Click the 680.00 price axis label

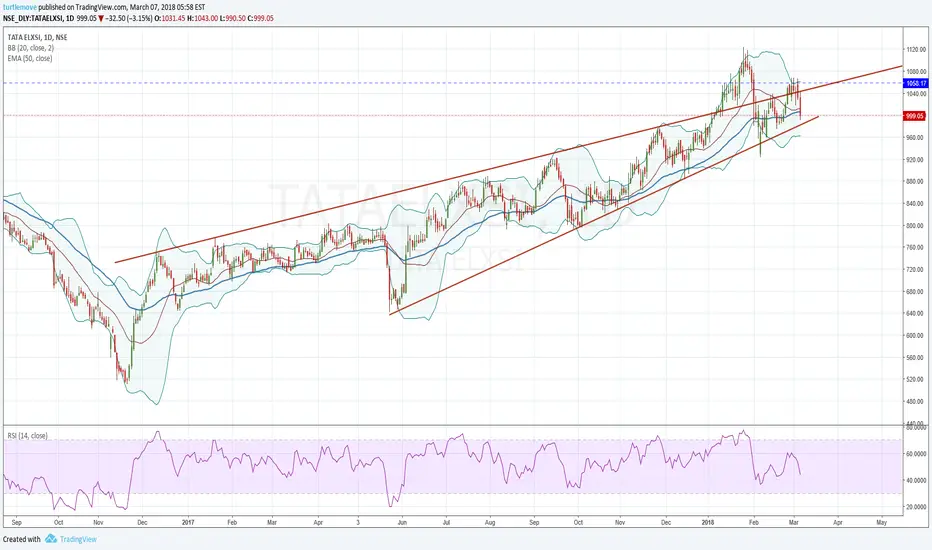click(x=916, y=292)
